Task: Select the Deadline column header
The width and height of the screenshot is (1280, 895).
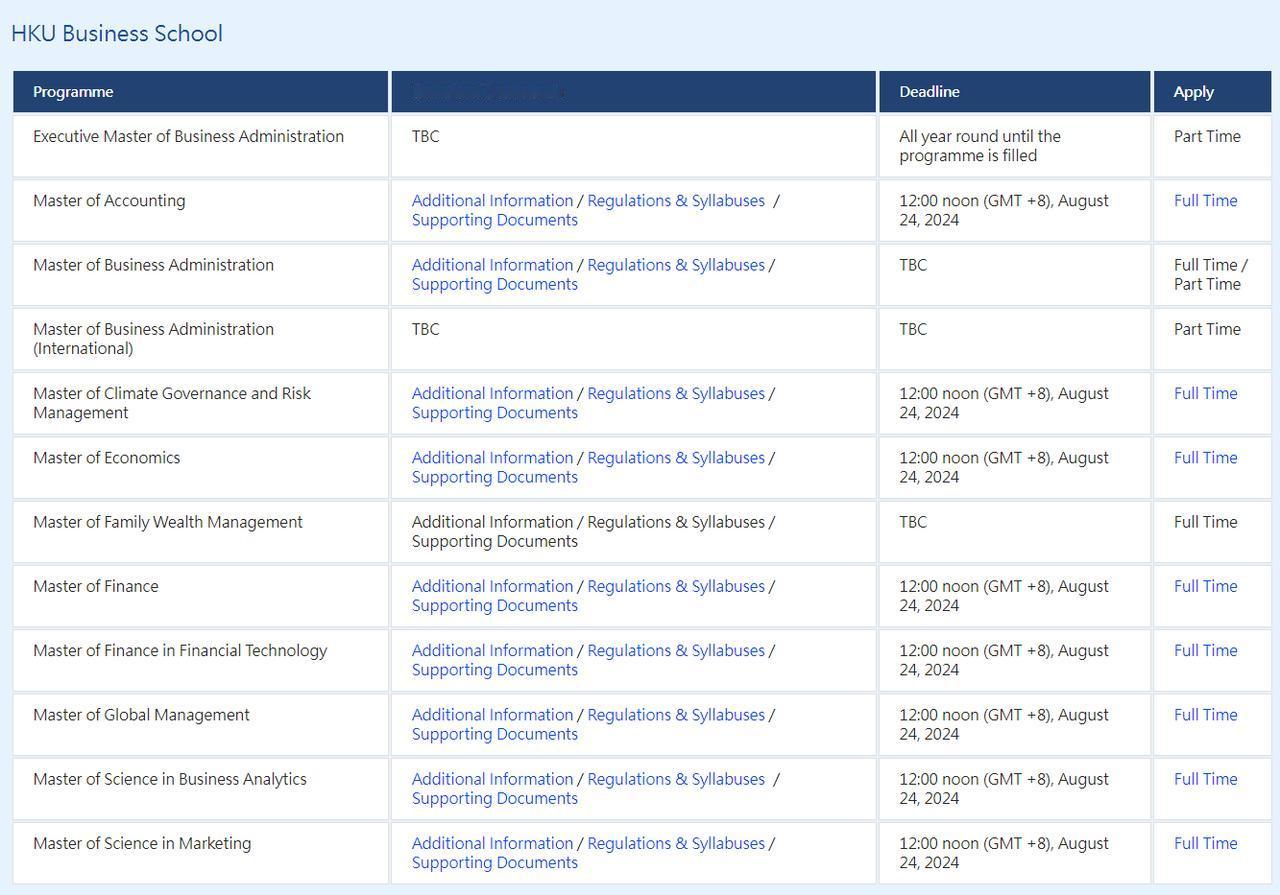Action: (1014, 92)
